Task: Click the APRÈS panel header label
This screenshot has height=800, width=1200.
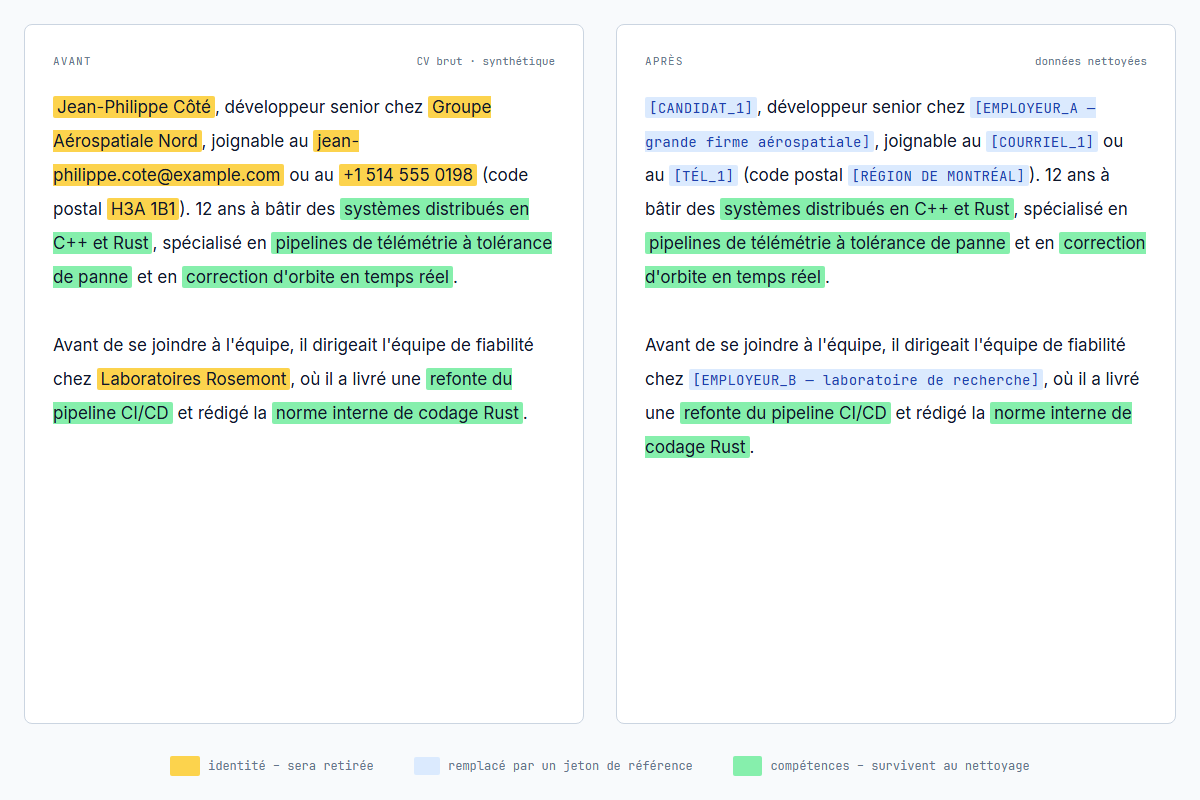Action: tap(664, 61)
